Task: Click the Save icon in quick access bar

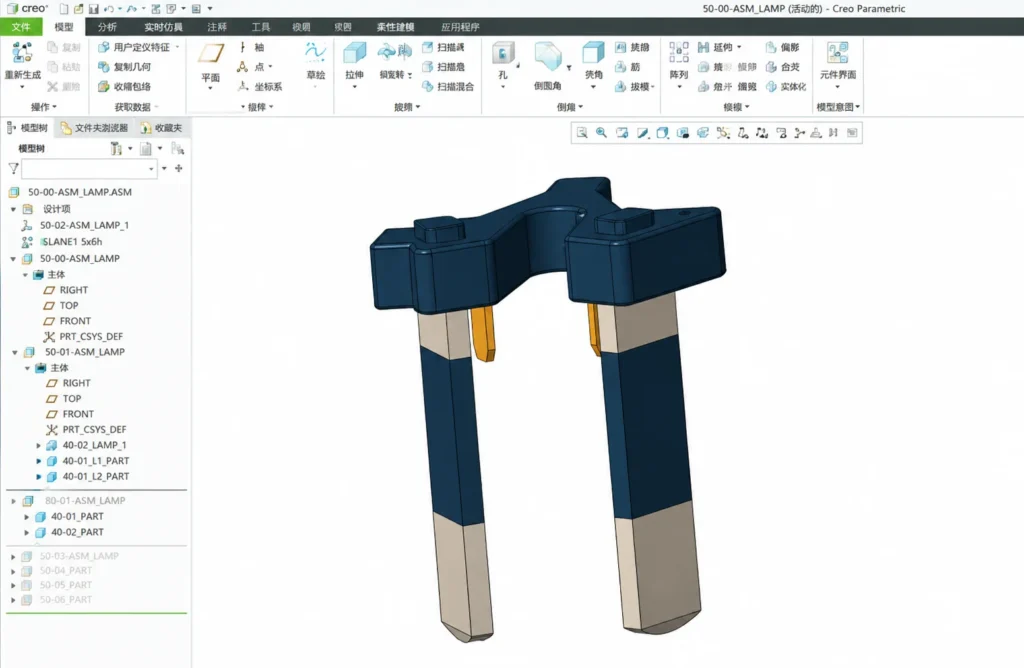Action: 93,8
